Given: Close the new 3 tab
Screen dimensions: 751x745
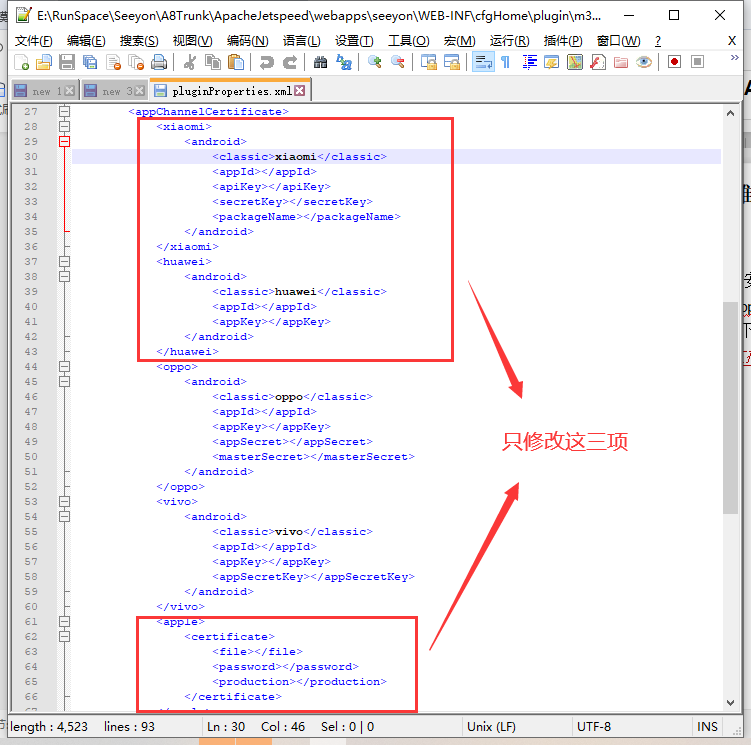Looking at the screenshot, I should pyautogui.click(x=140, y=91).
